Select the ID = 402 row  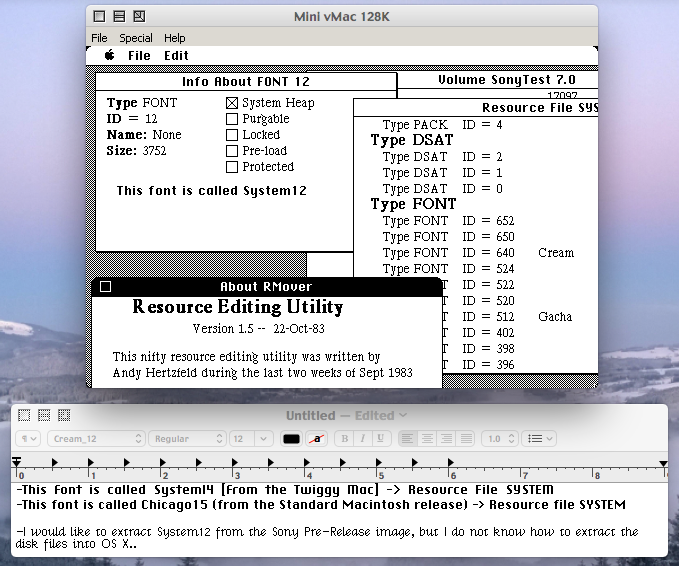pyautogui.click(x=479, y=333)
